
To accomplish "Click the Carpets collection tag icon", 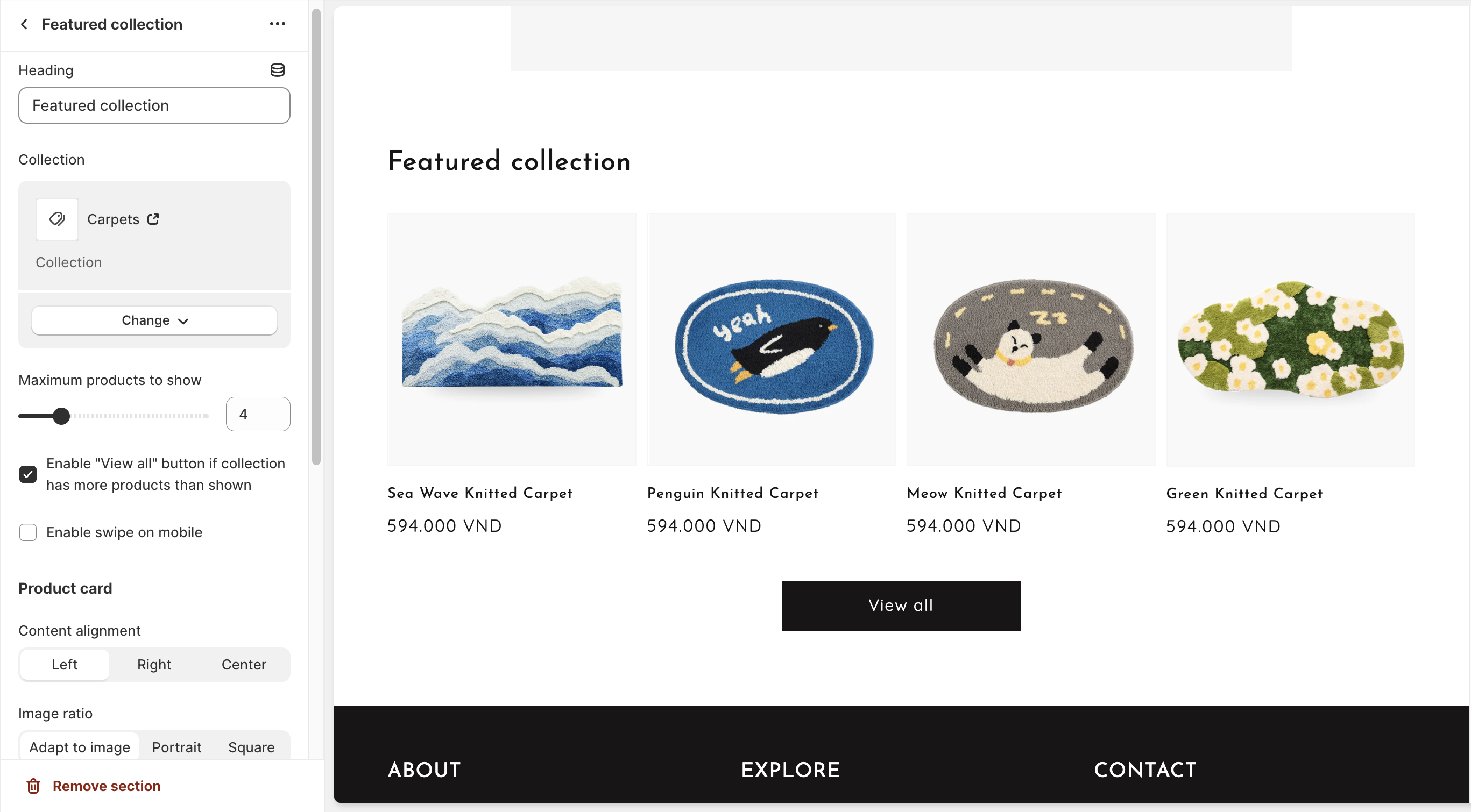I will tap(57, 219).
